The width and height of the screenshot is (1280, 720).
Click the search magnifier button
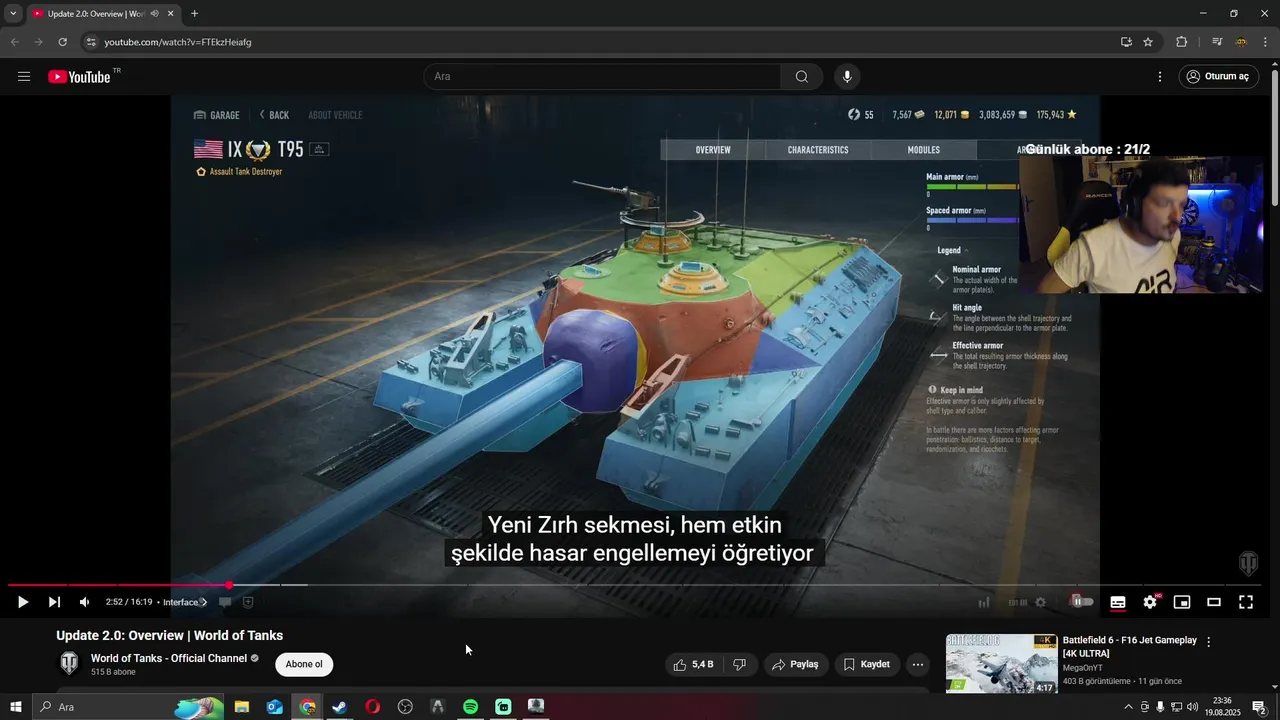[x=802, y=76]
